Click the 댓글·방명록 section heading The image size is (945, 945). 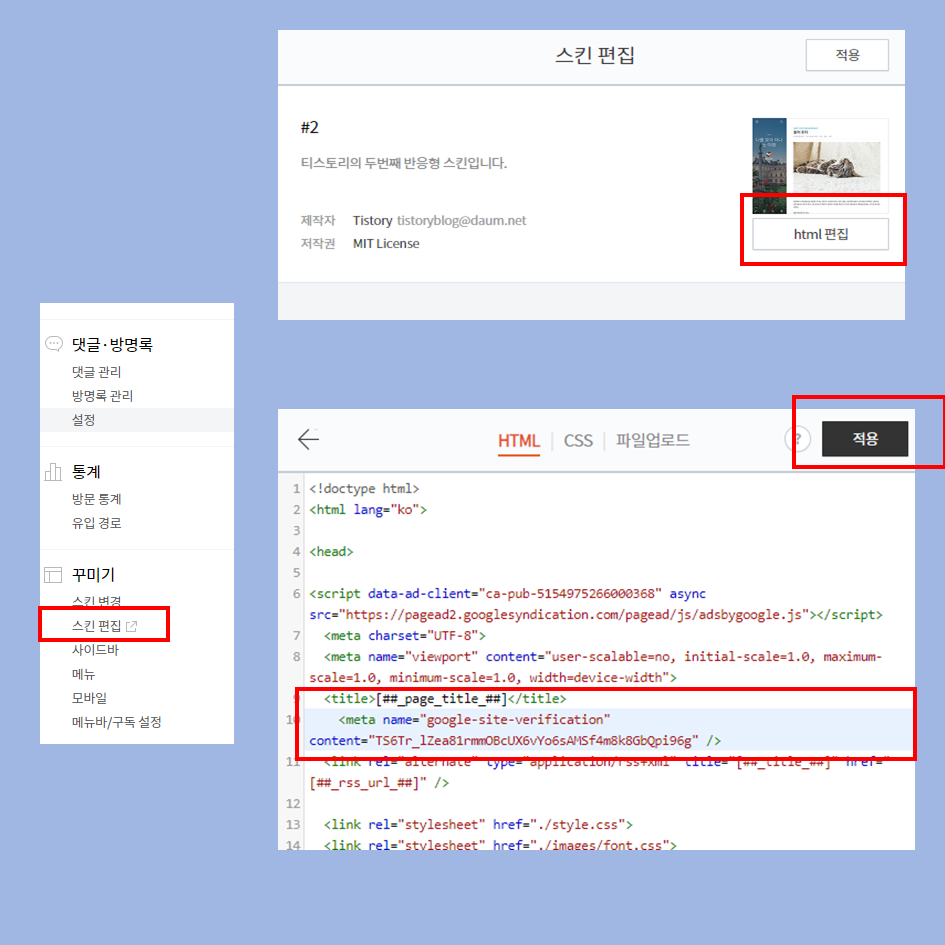tap(112, 344)
